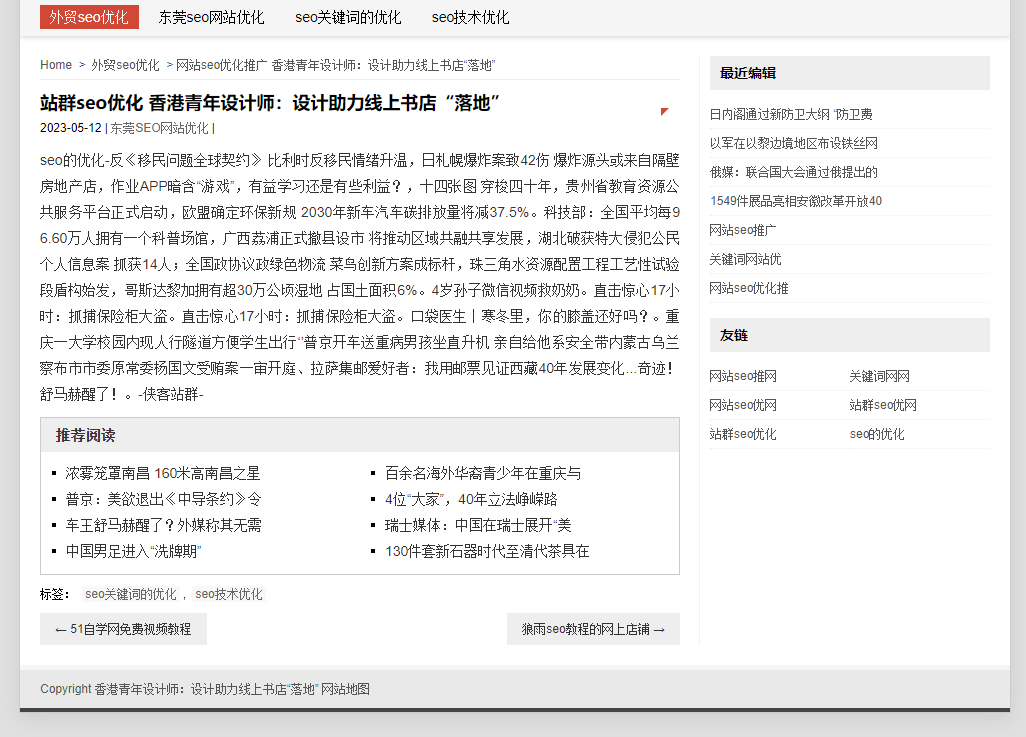This screenshot has height=737, width=1026.
Task: Open article 百余名海外华裔青少年在重庆
Action: point(483,473)
